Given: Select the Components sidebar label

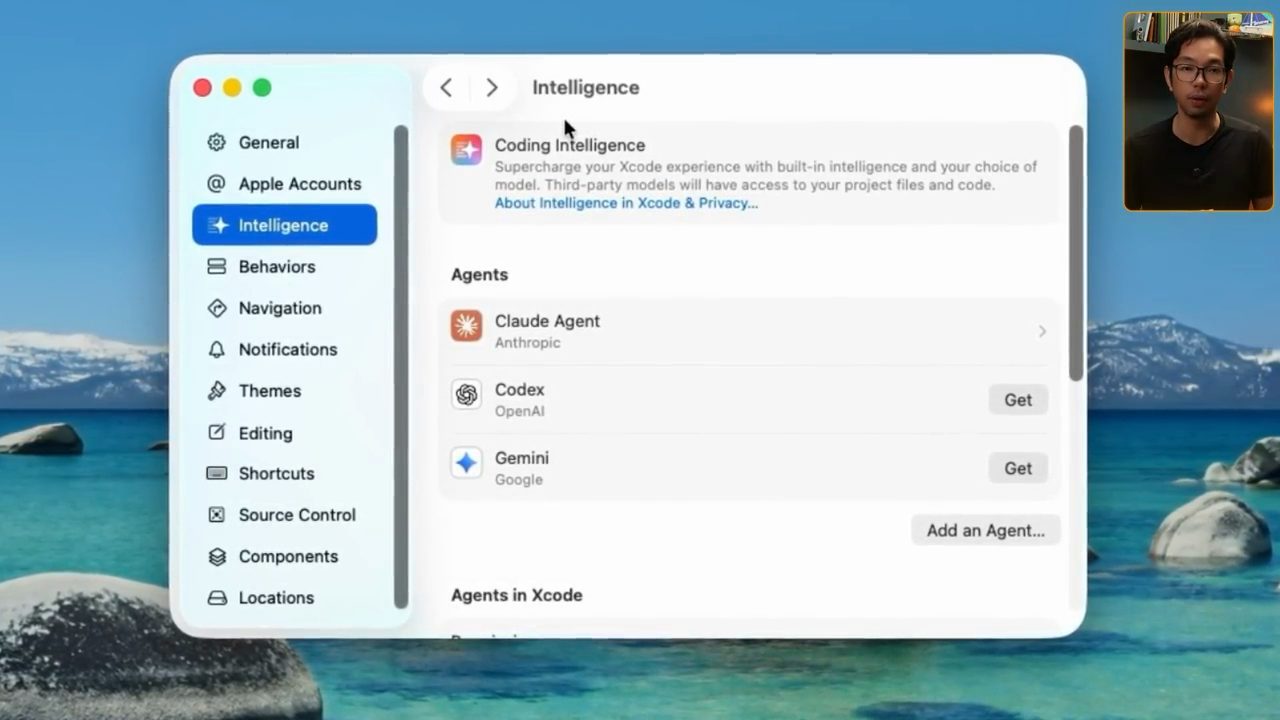Looking at the screenshot, I should [288, 556].
